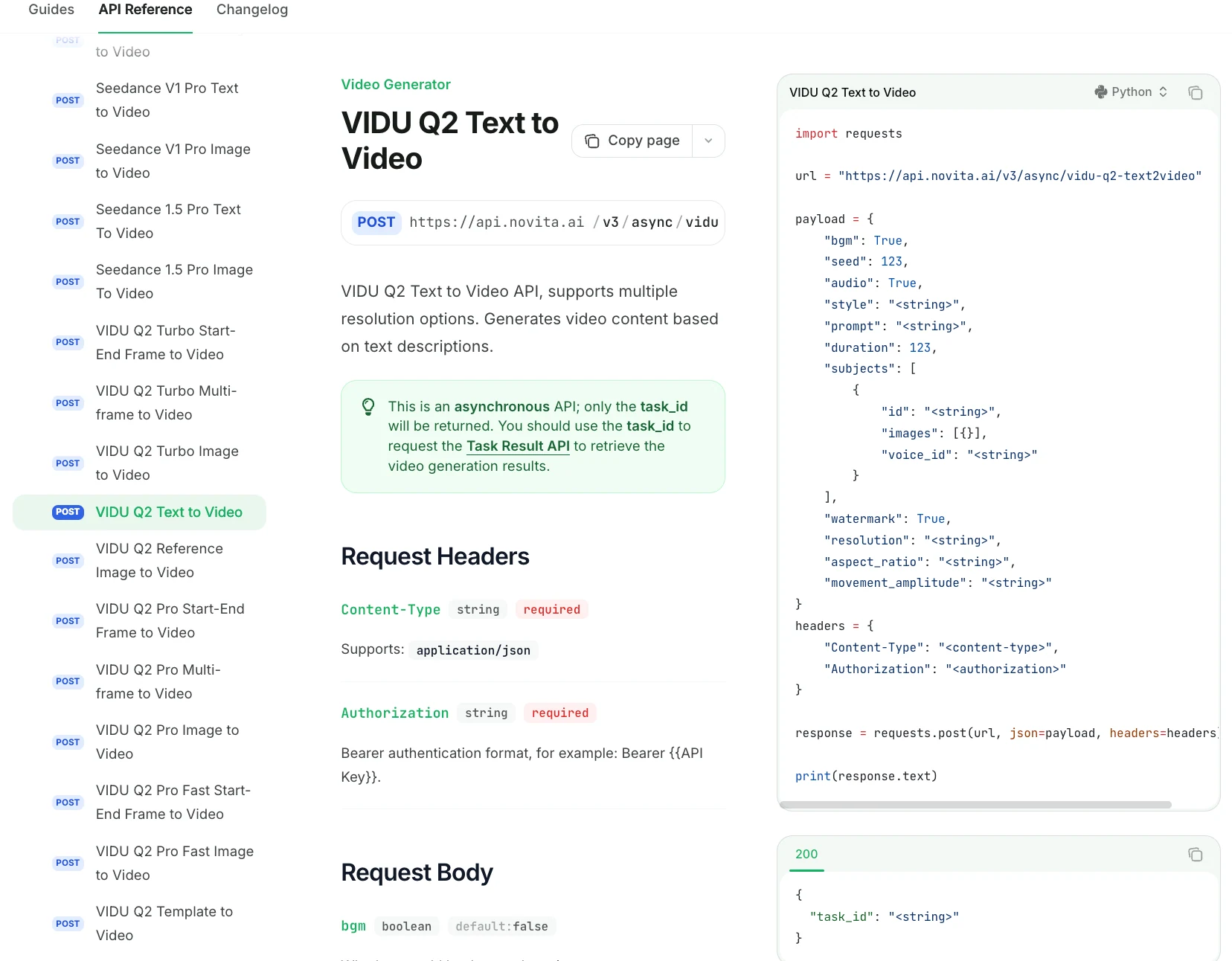Viewport: 1232px width, 961px height.
Task: Open the Copy page options chevron
Action: coord(708,141)
